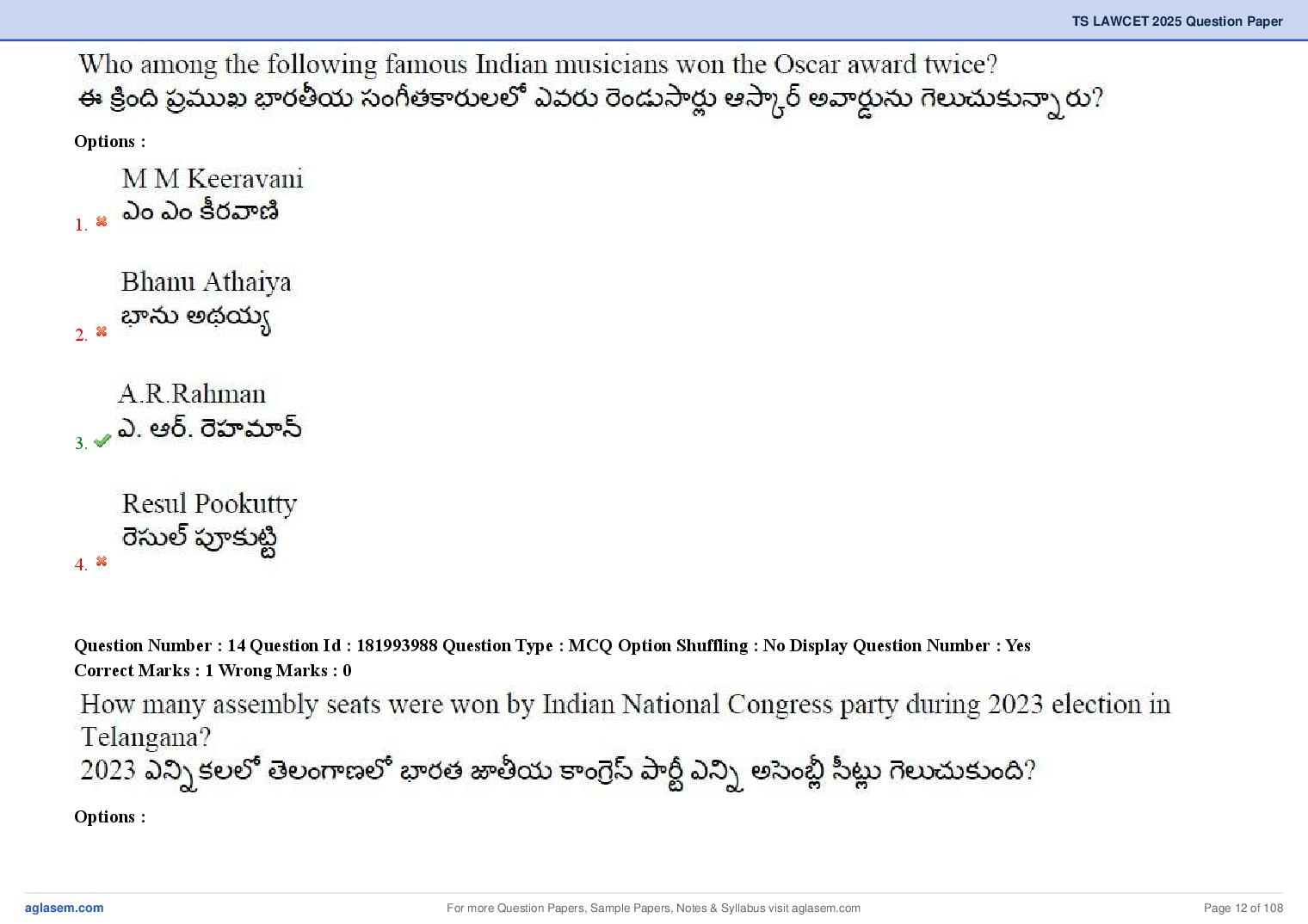The height and width of the screenshot is (924, 1308).
Task: Click the word 'Telangana?' in question 14
Action: click(x=145, y=737)
